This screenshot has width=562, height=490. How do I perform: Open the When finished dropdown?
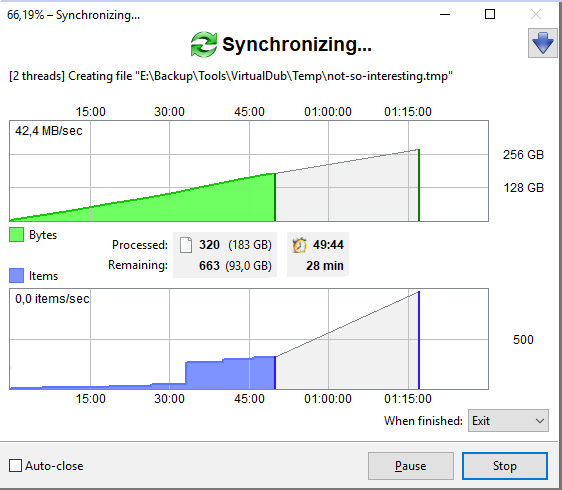pyautogui.click(x=508, y=420)
